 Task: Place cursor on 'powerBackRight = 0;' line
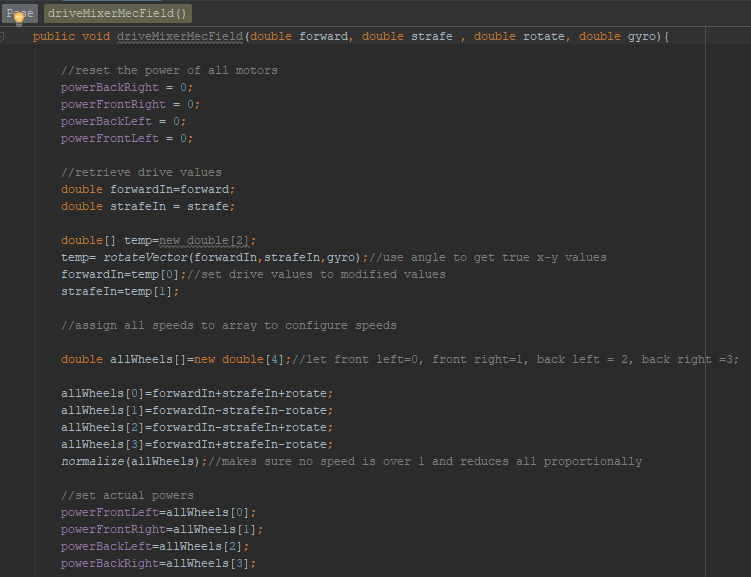pyautogui.click(x=127, y=88)
